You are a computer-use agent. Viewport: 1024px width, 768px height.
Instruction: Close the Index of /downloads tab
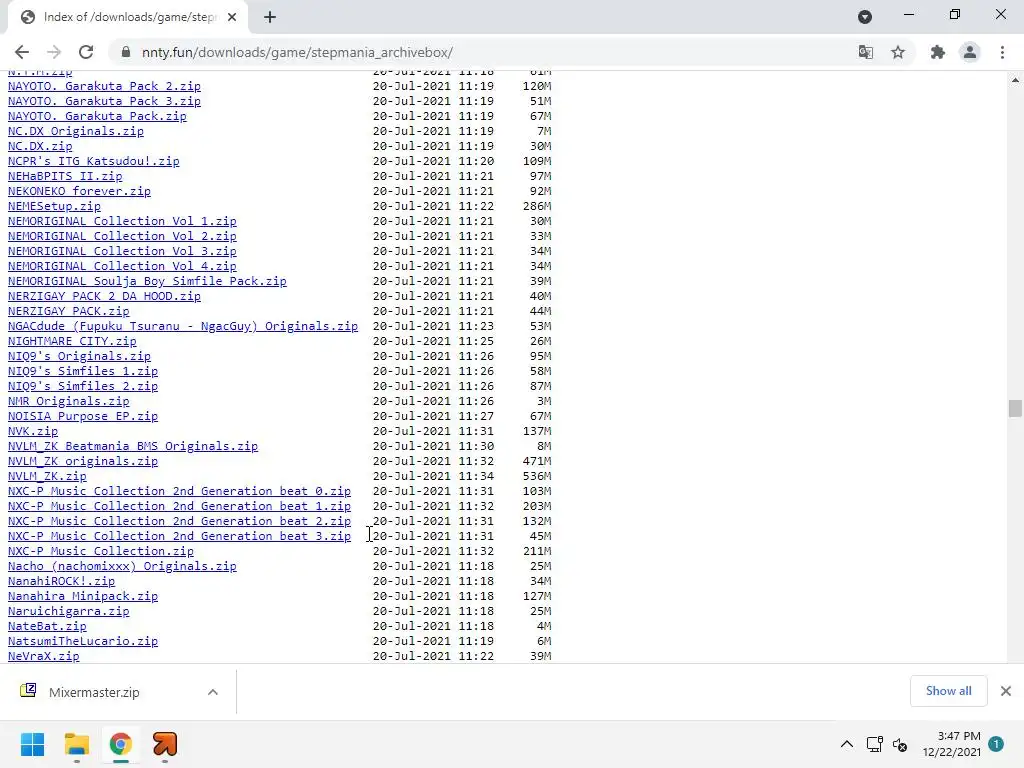(x=232, y=18)
